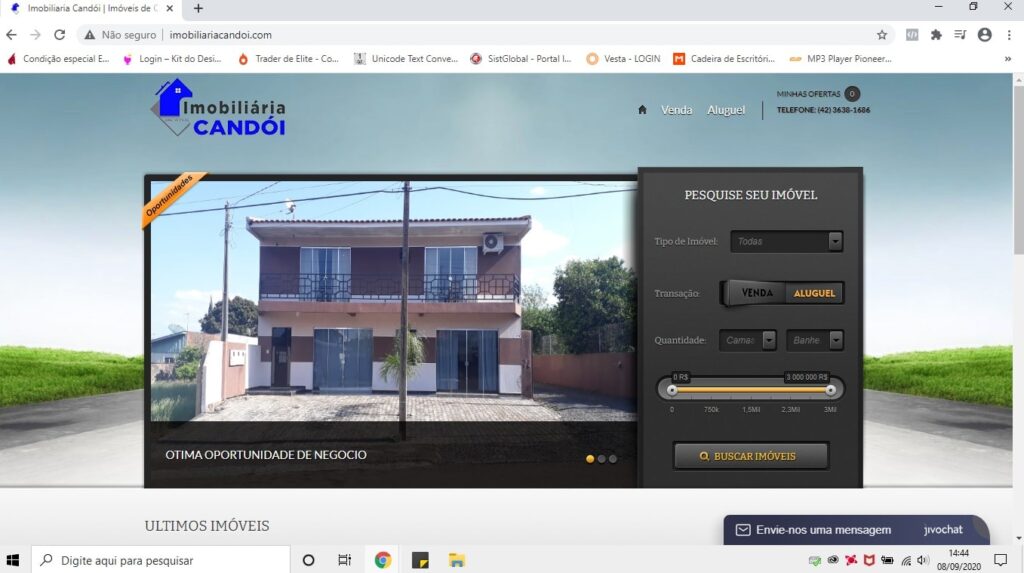Viewport: 1024px width, 573px height.
Task: Click the McAfee shield tray icon
Action: [869, 560]
